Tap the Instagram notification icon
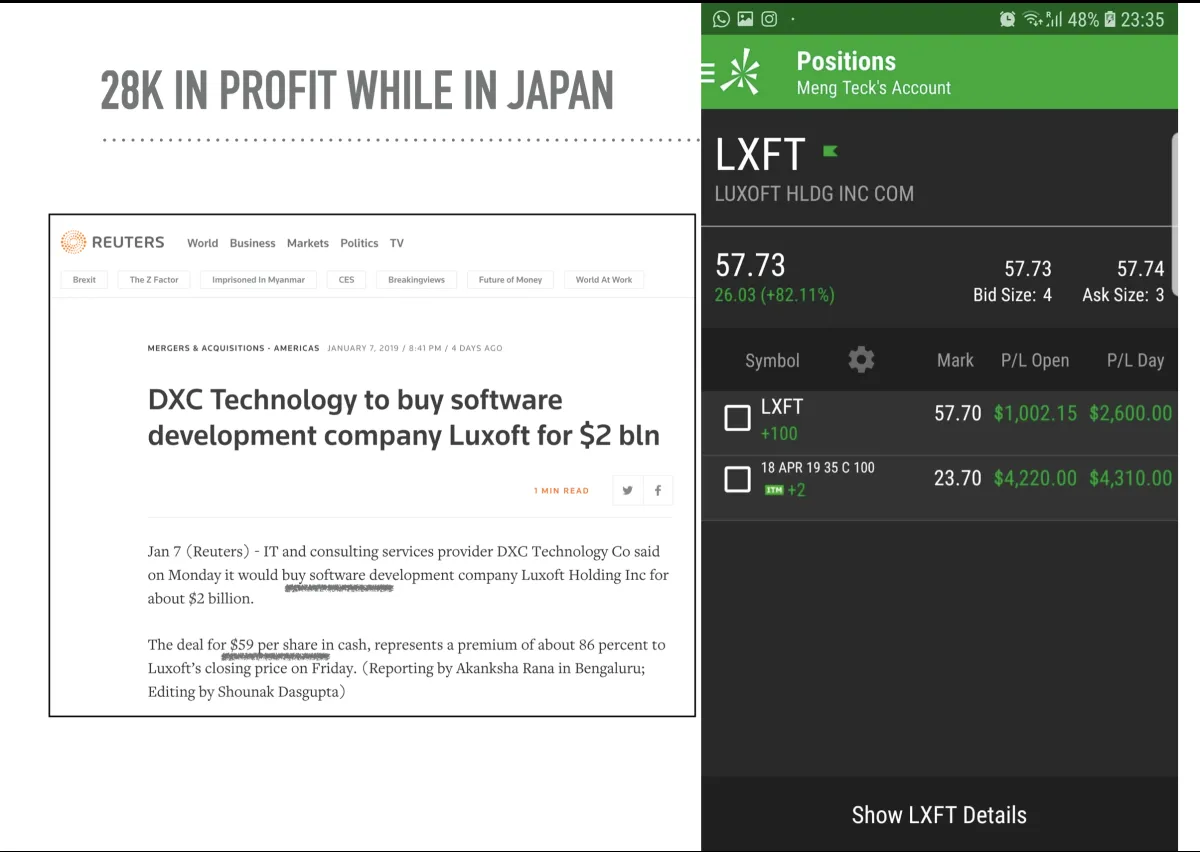1200x852 pixels. (x=769, y=18)
